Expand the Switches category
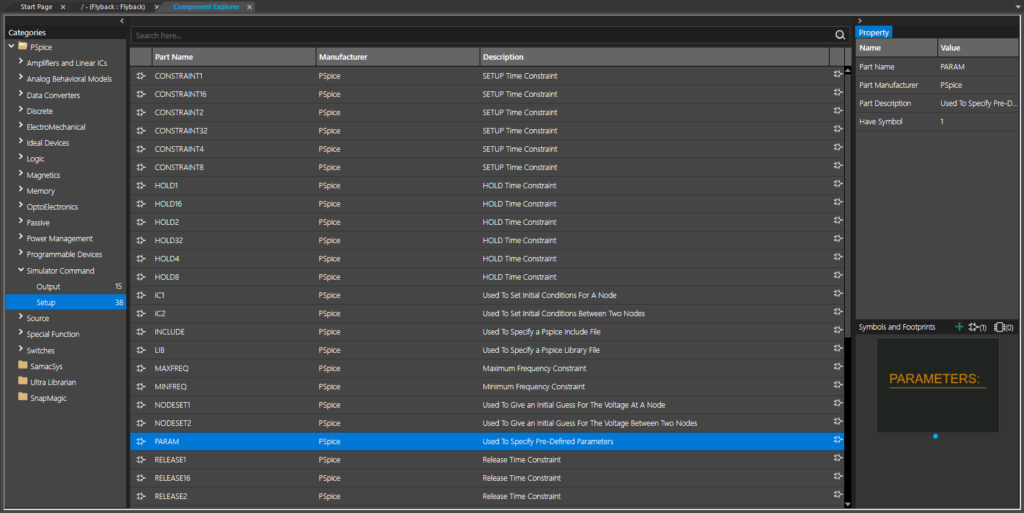The image size is (1024, 513). 21,349
